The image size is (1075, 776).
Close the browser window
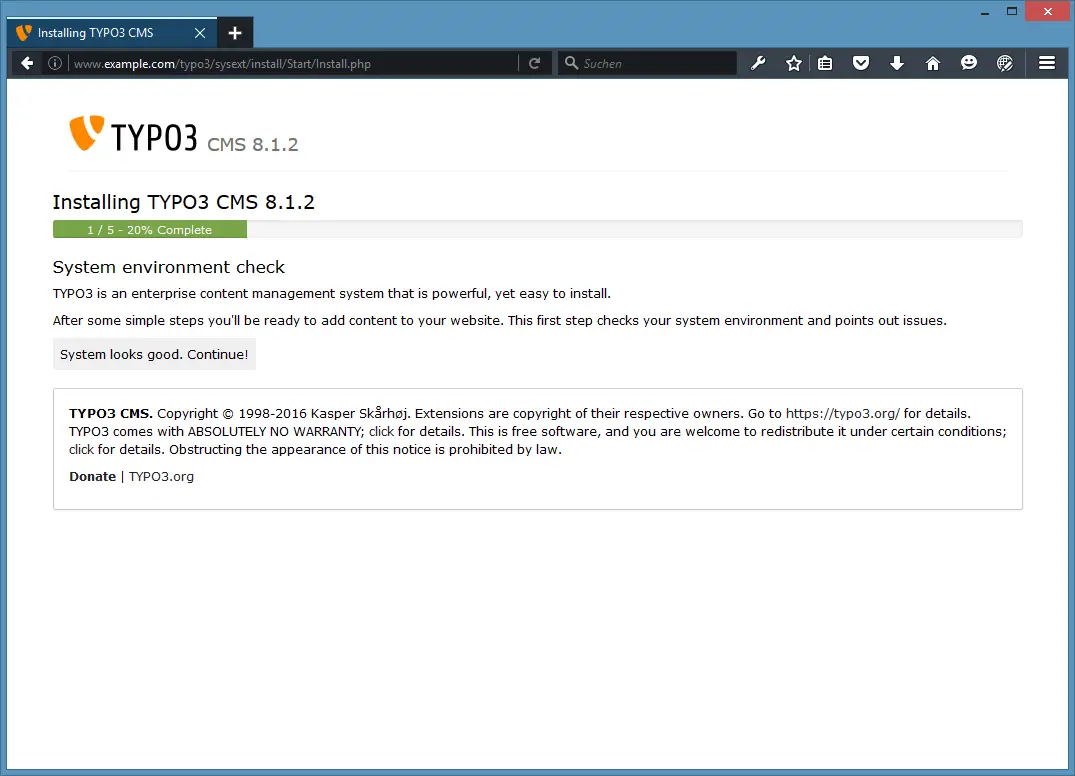click(1048, 12)
